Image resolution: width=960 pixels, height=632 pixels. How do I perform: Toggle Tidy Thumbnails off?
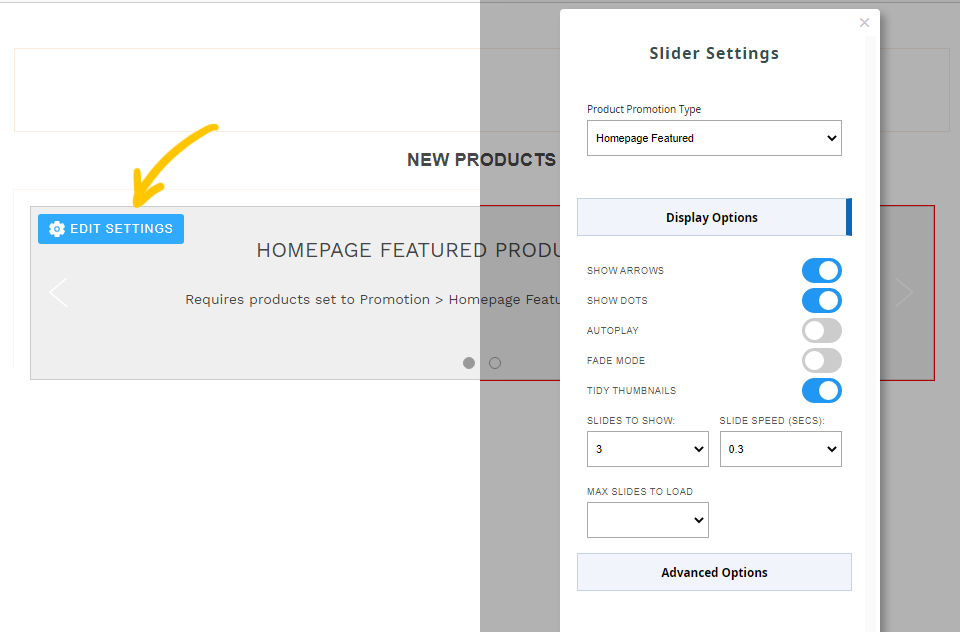coord(821,391)
